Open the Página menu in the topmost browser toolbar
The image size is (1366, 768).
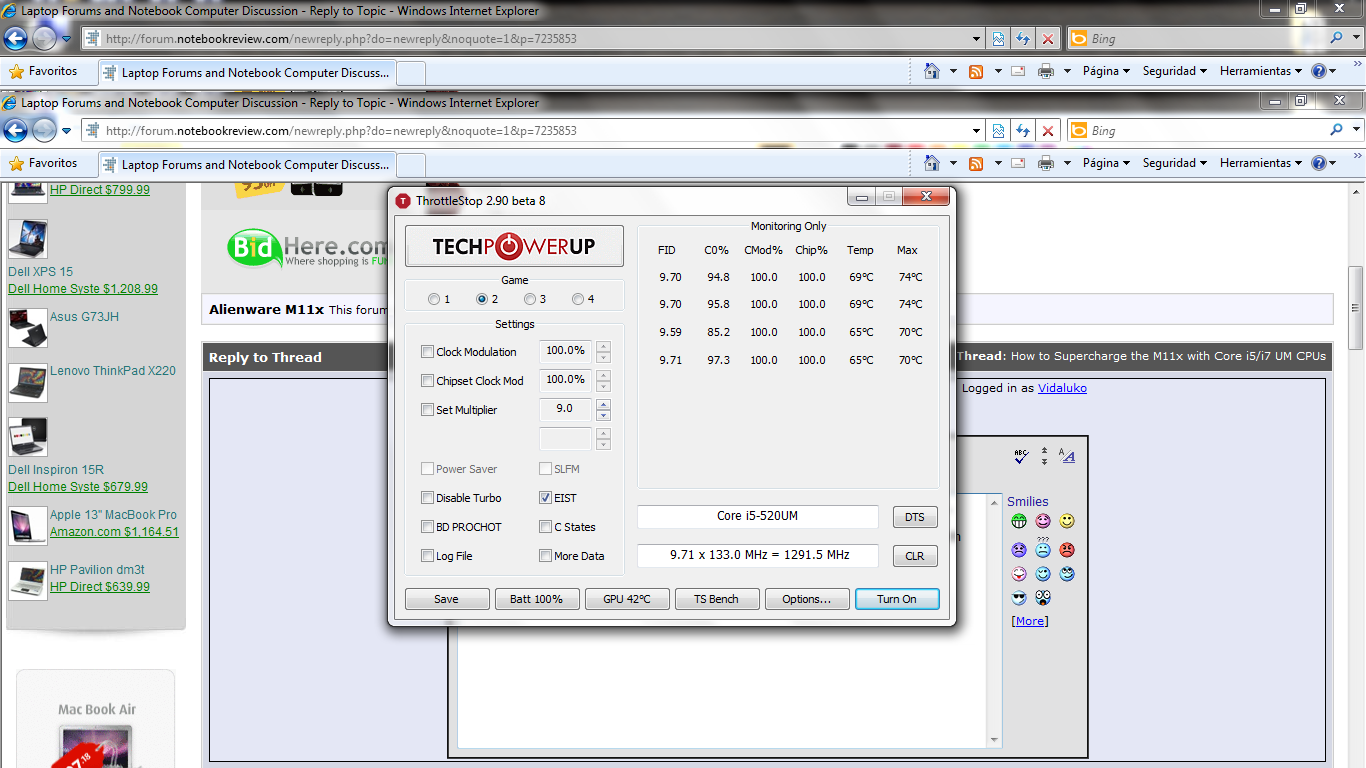pos(1106,71)
